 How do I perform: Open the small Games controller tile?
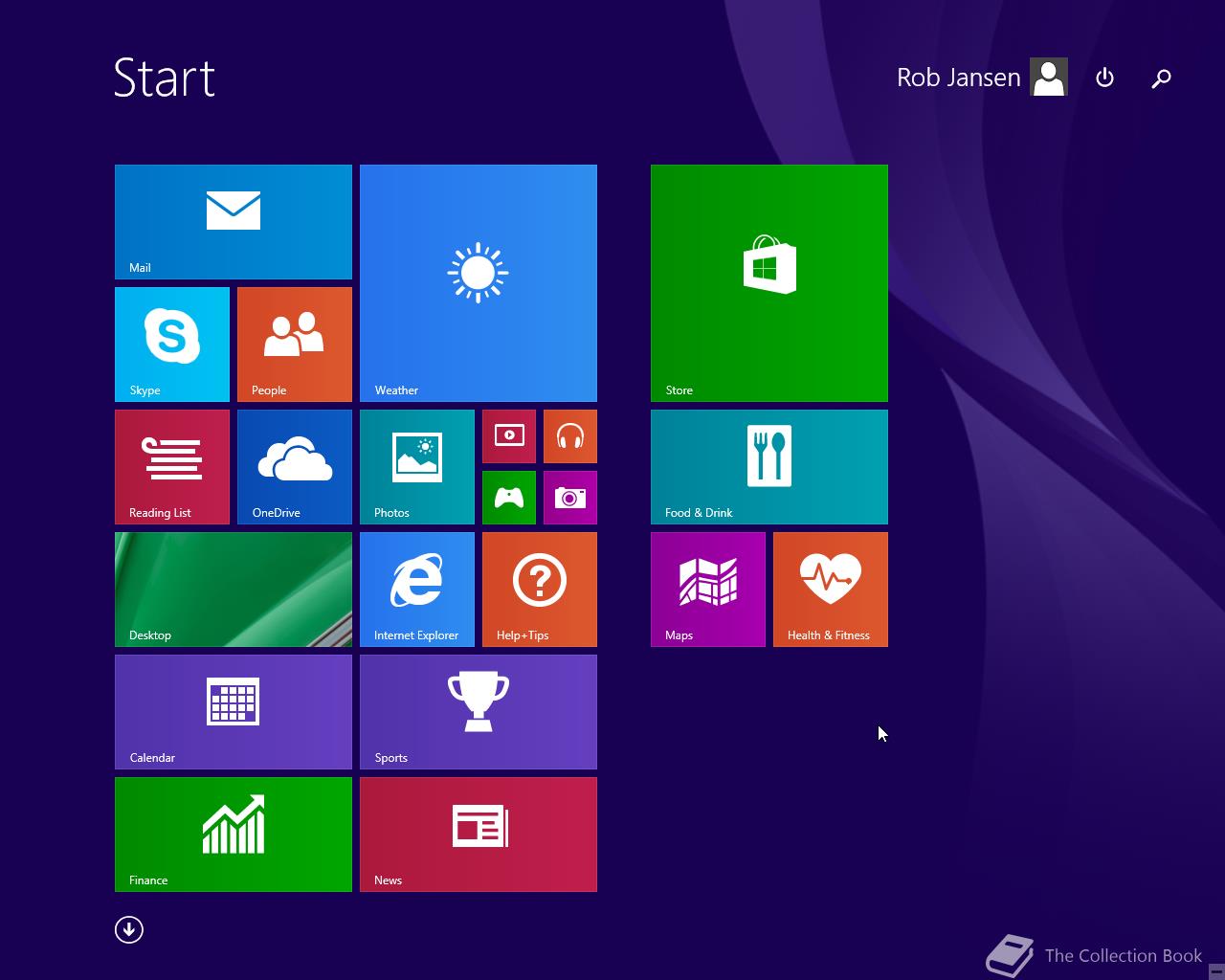(509, 498)
